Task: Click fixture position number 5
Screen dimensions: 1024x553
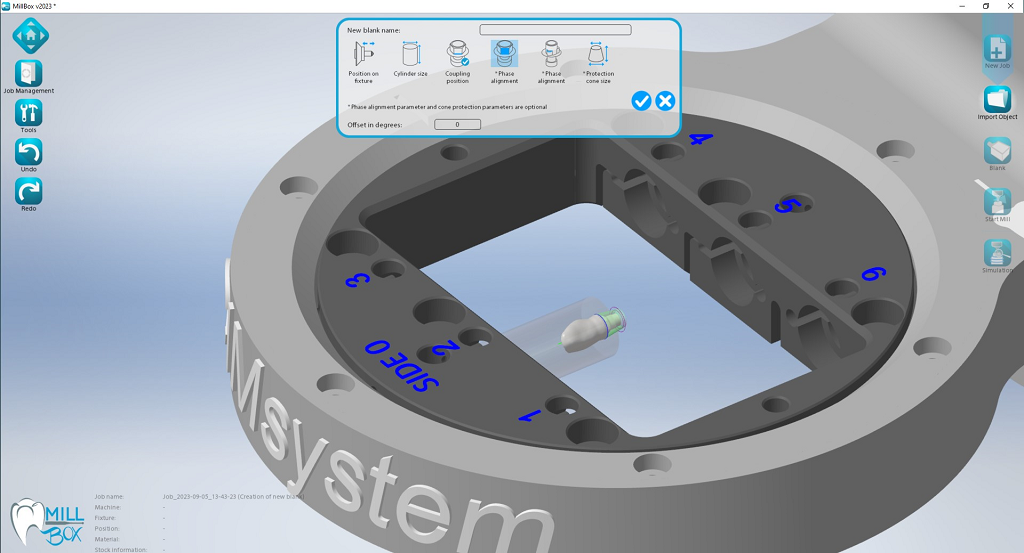Action: point(788,206)
